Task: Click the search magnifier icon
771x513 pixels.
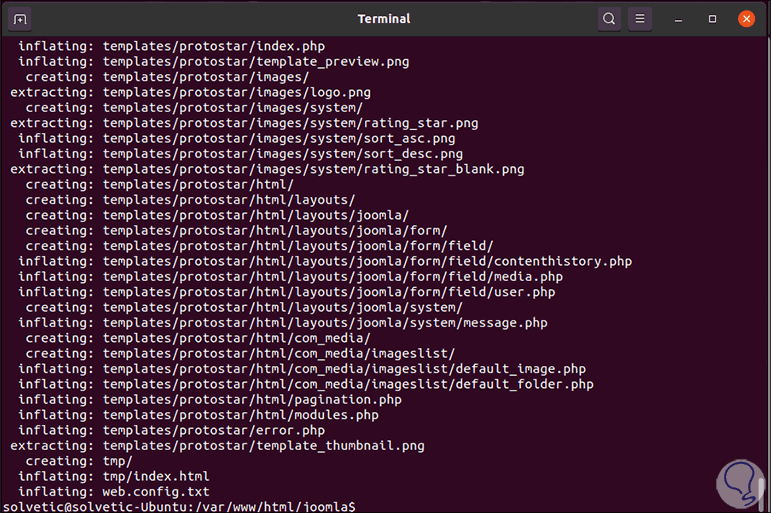Action: tap(609, 19)
